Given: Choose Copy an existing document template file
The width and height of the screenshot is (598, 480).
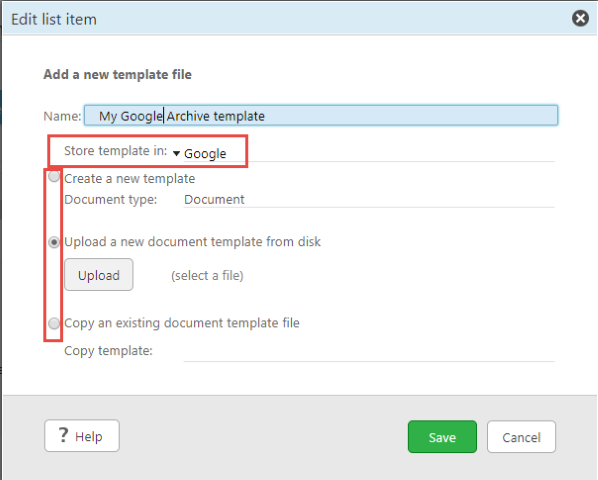Looking at the screenshot, I should [54, 323].
